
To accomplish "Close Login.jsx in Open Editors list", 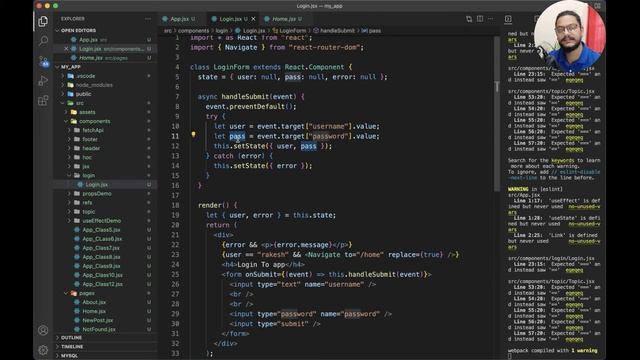I will [x=66, y=49].
